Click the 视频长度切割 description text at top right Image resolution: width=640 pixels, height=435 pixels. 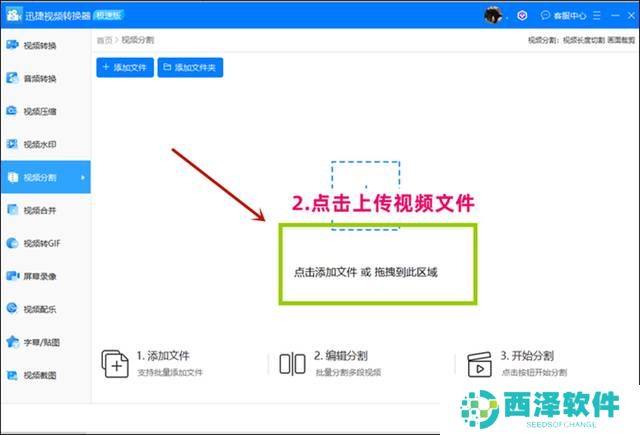click(x=584, y=40)
